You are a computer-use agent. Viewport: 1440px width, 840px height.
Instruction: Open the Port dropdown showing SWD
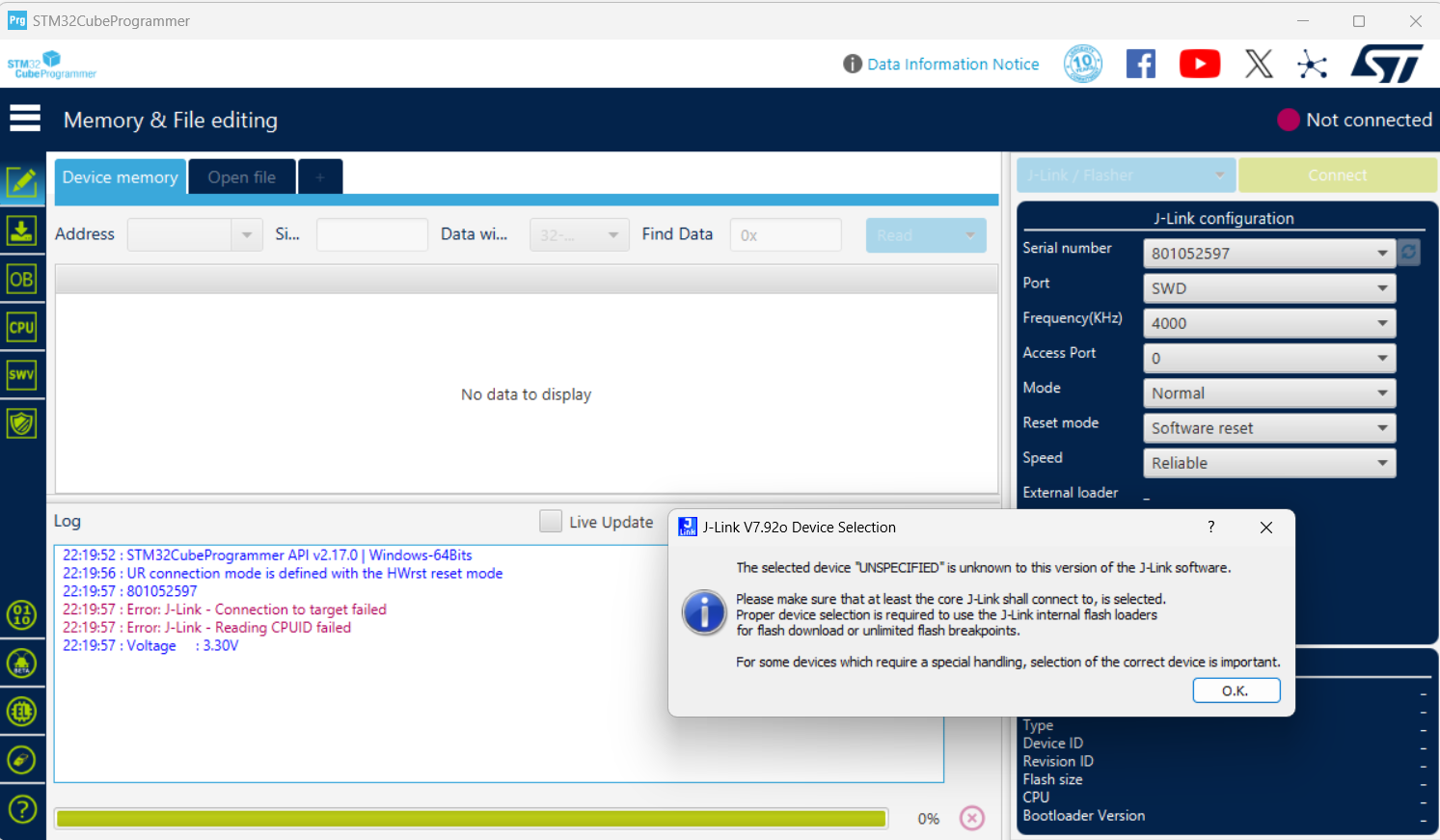coord(1269,287)
